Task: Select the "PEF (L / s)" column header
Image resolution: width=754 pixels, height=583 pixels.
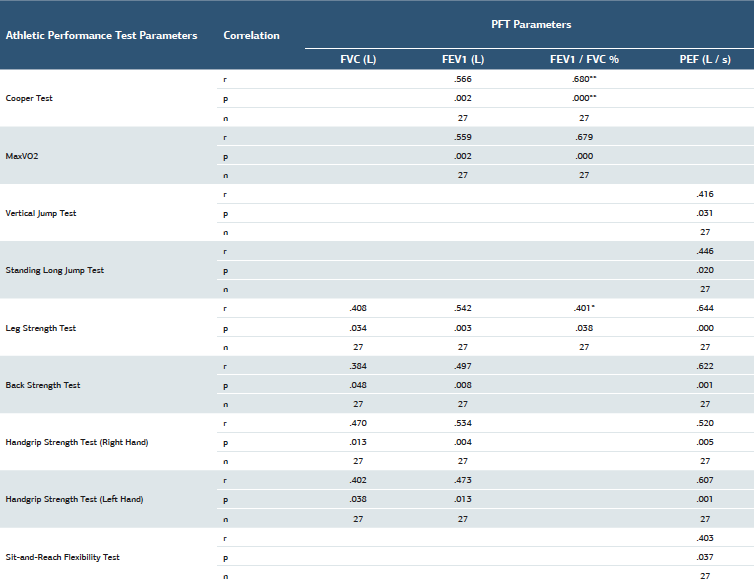Action: 705,59
